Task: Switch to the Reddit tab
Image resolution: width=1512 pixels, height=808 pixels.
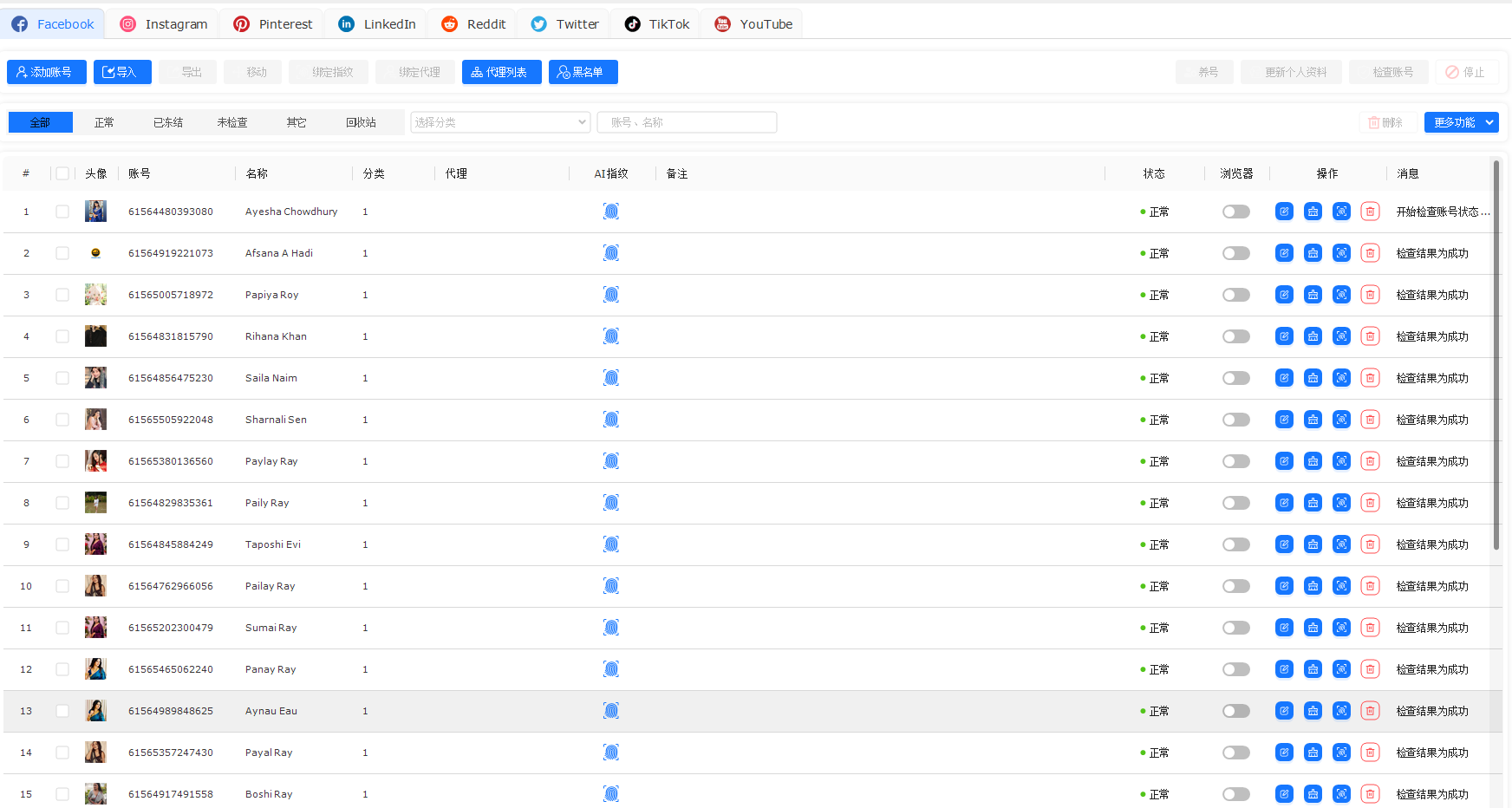Action: pos(473,24)
